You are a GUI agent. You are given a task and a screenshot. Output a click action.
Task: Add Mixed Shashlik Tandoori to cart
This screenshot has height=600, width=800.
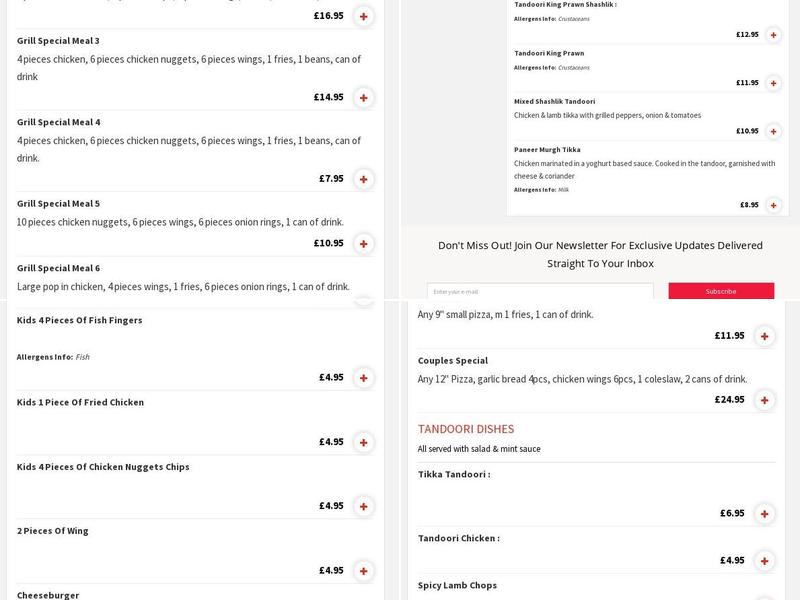[x=771, y=131]
